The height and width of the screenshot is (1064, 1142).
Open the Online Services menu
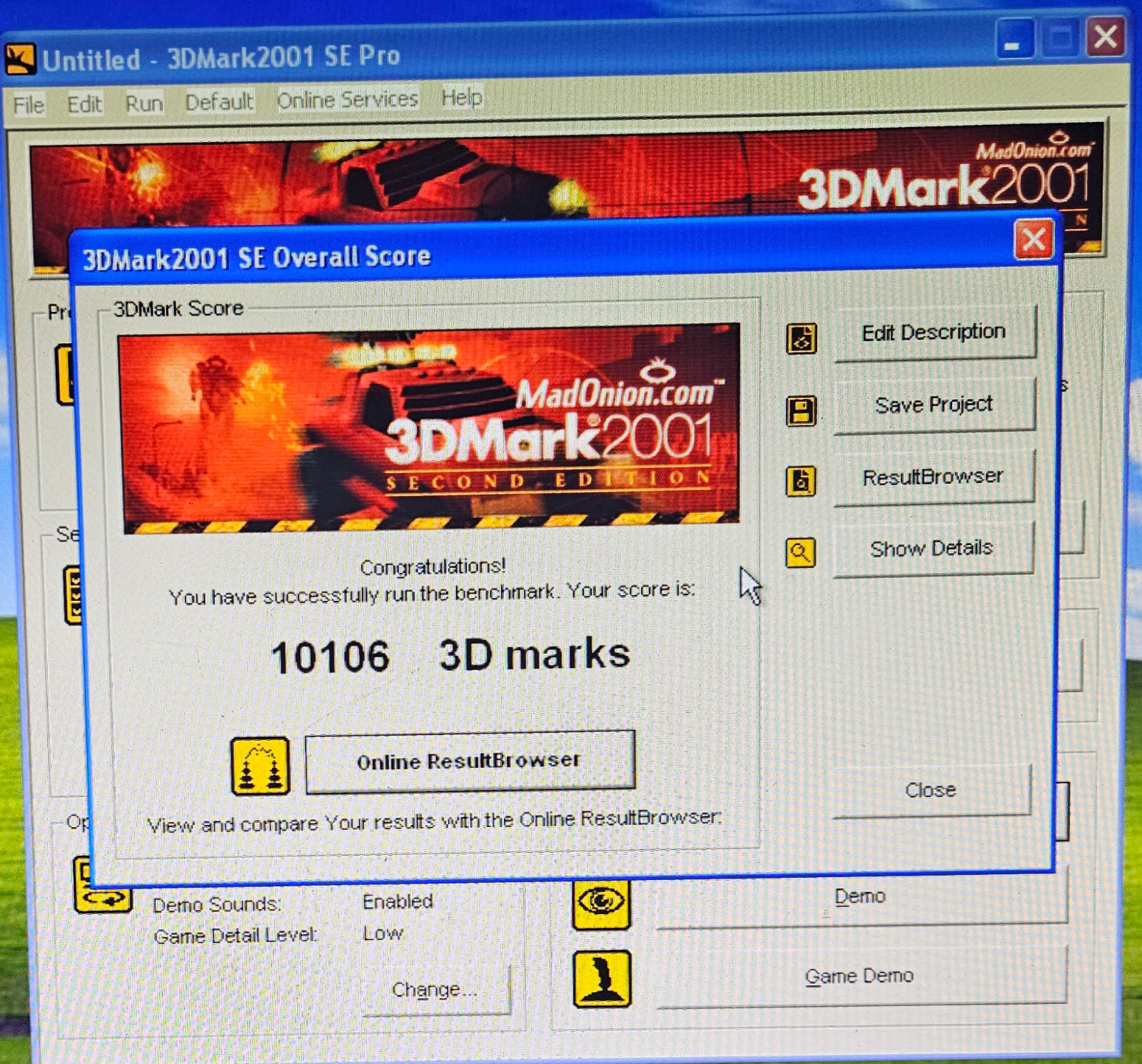click(348, 100)
